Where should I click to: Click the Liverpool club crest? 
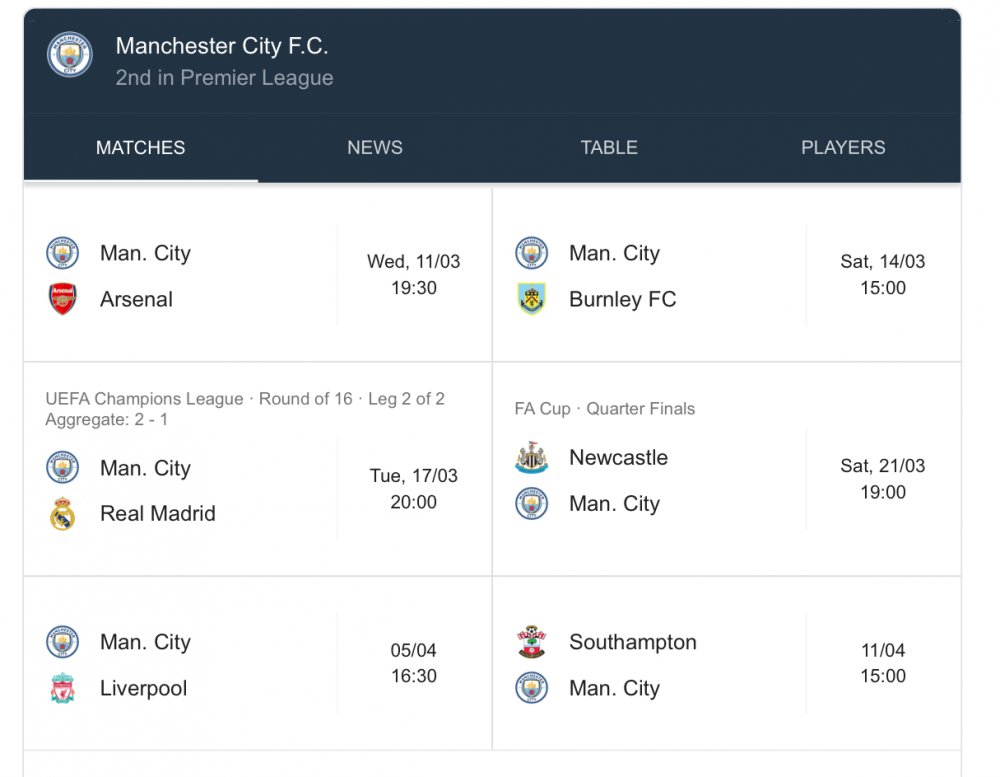(x=63, y=688)
